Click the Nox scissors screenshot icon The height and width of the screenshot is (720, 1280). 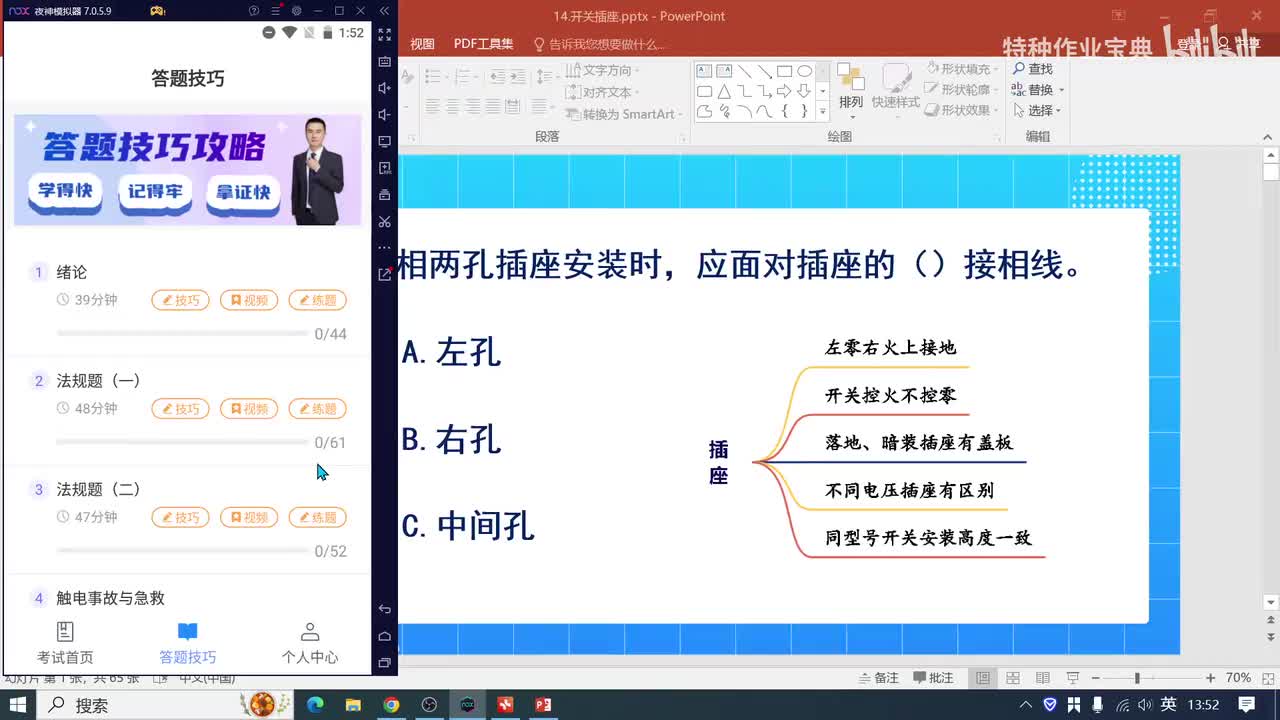tap(385, 221)
